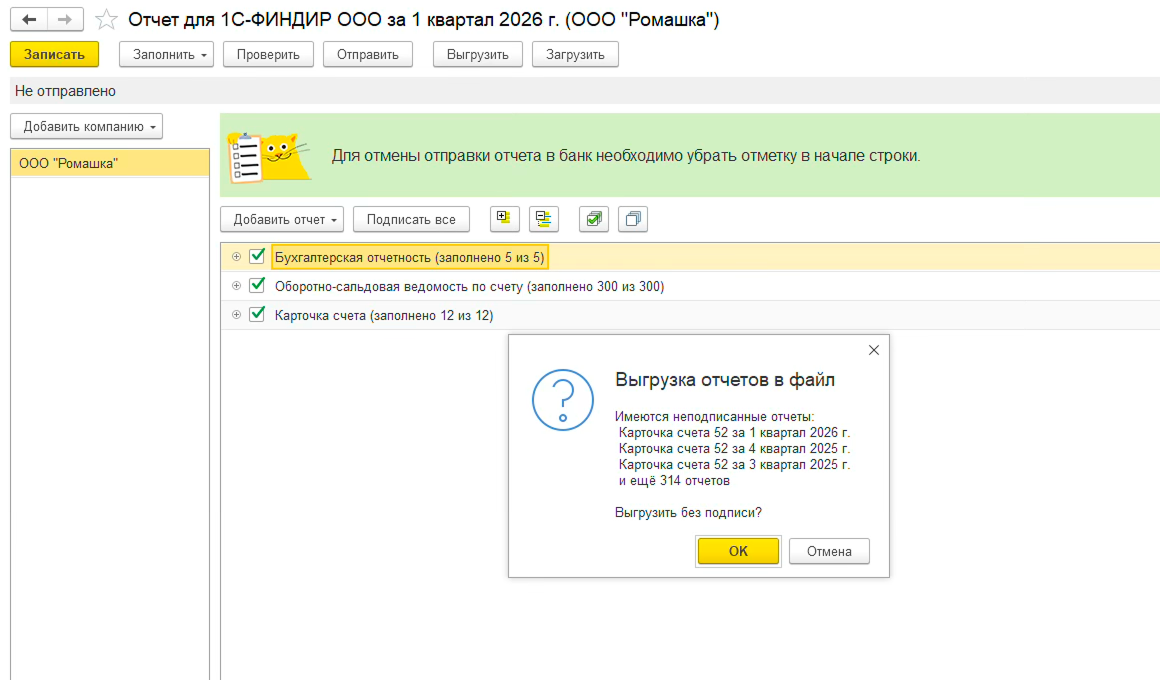Screen dimensions: 1160x680
Task: Click the green hint about отмены отправки отчета
Action: click(x=626, y=156)
